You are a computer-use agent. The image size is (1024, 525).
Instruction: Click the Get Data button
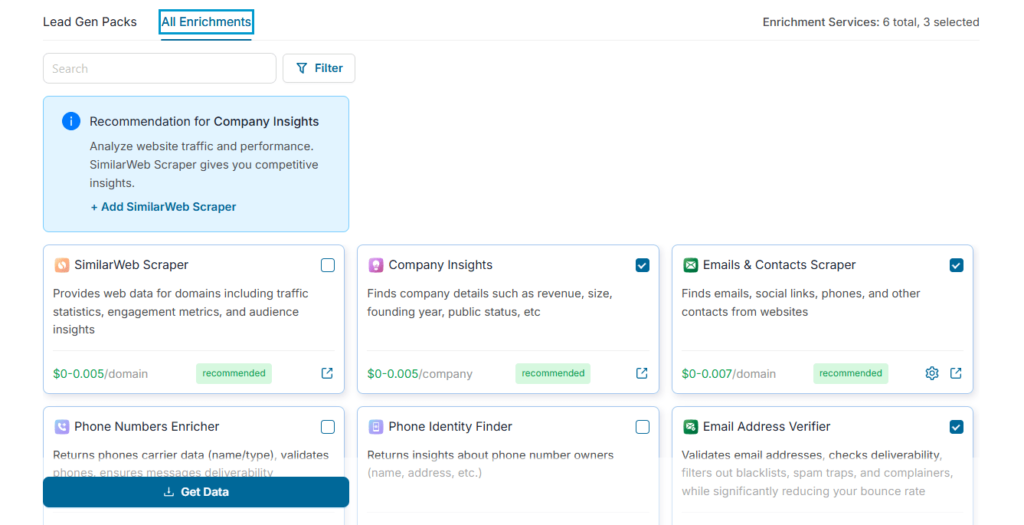point(196,492)
